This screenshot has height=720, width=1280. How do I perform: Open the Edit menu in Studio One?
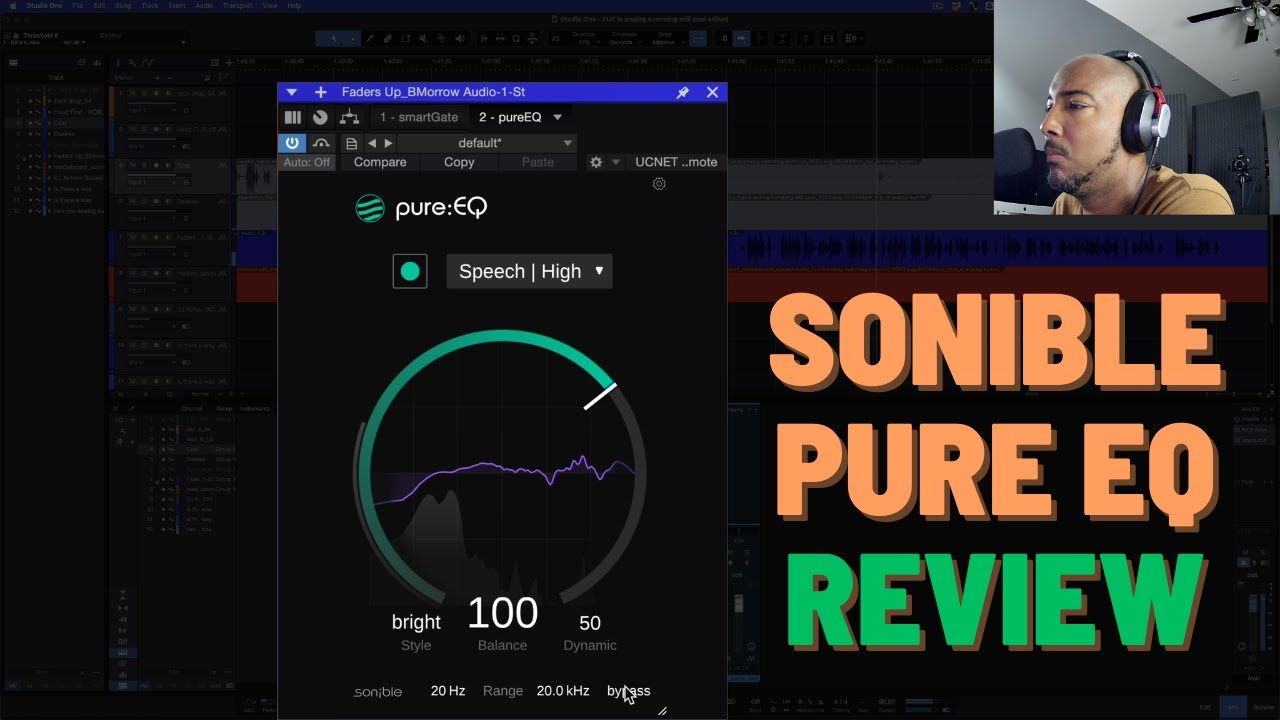click(99, 5)
